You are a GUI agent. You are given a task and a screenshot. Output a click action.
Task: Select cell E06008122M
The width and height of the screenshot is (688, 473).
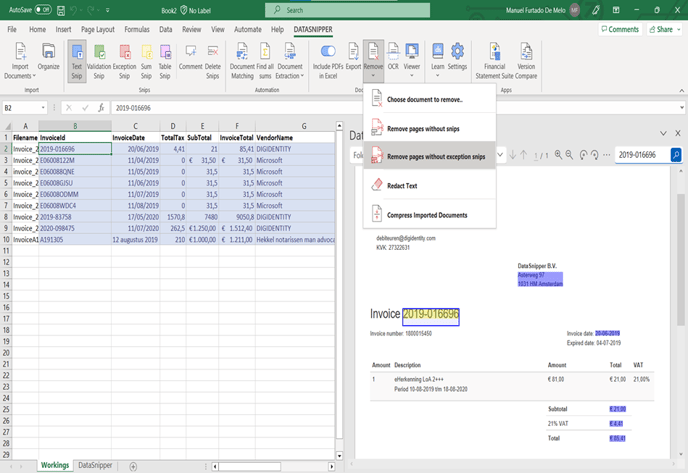(x=75, y=160)
